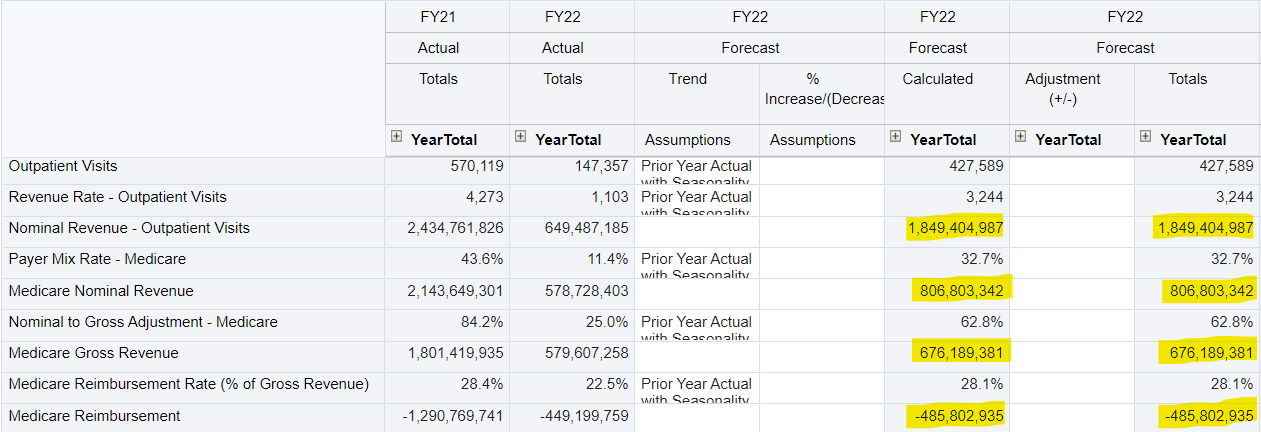This screenshot has width=1261, height=432.
Task: Select the Medicare Nominal Revenue row label
Action: click(x=101, y=291)
